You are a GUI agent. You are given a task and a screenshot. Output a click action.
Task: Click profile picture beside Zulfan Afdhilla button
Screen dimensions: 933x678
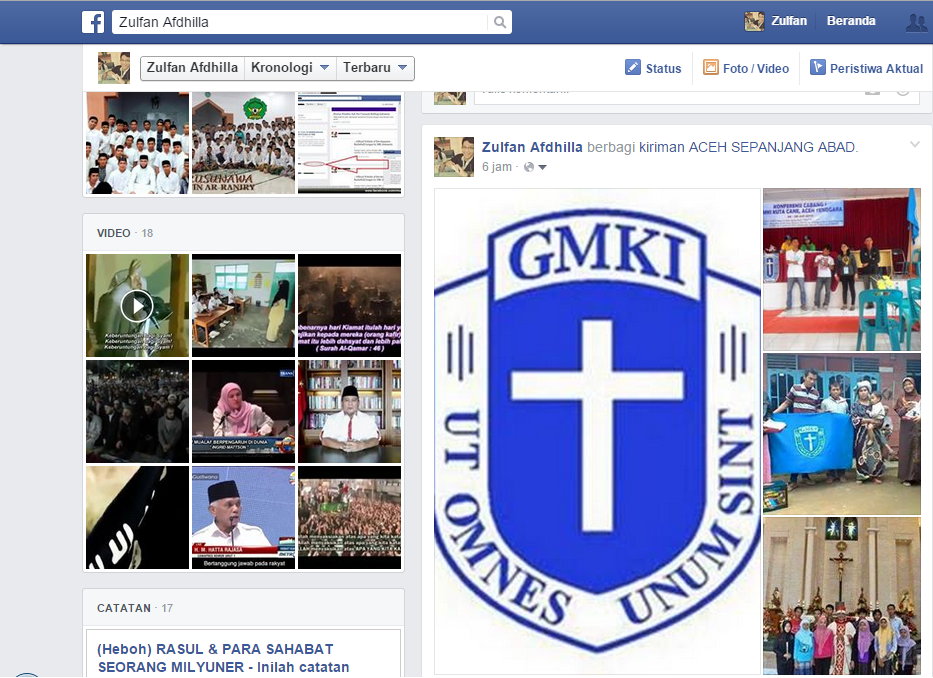tap(114, 67)
